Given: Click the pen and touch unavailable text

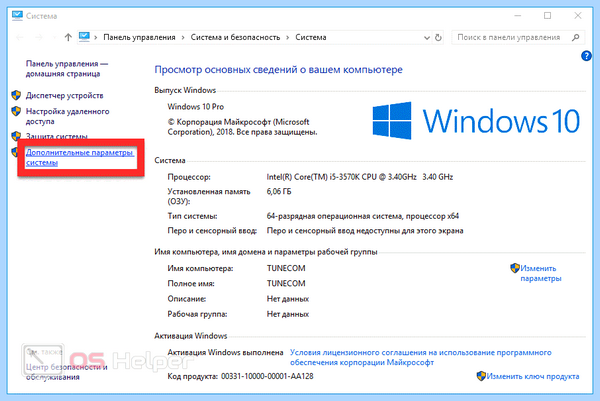Looking at the screenshot, I should point(365,231).
